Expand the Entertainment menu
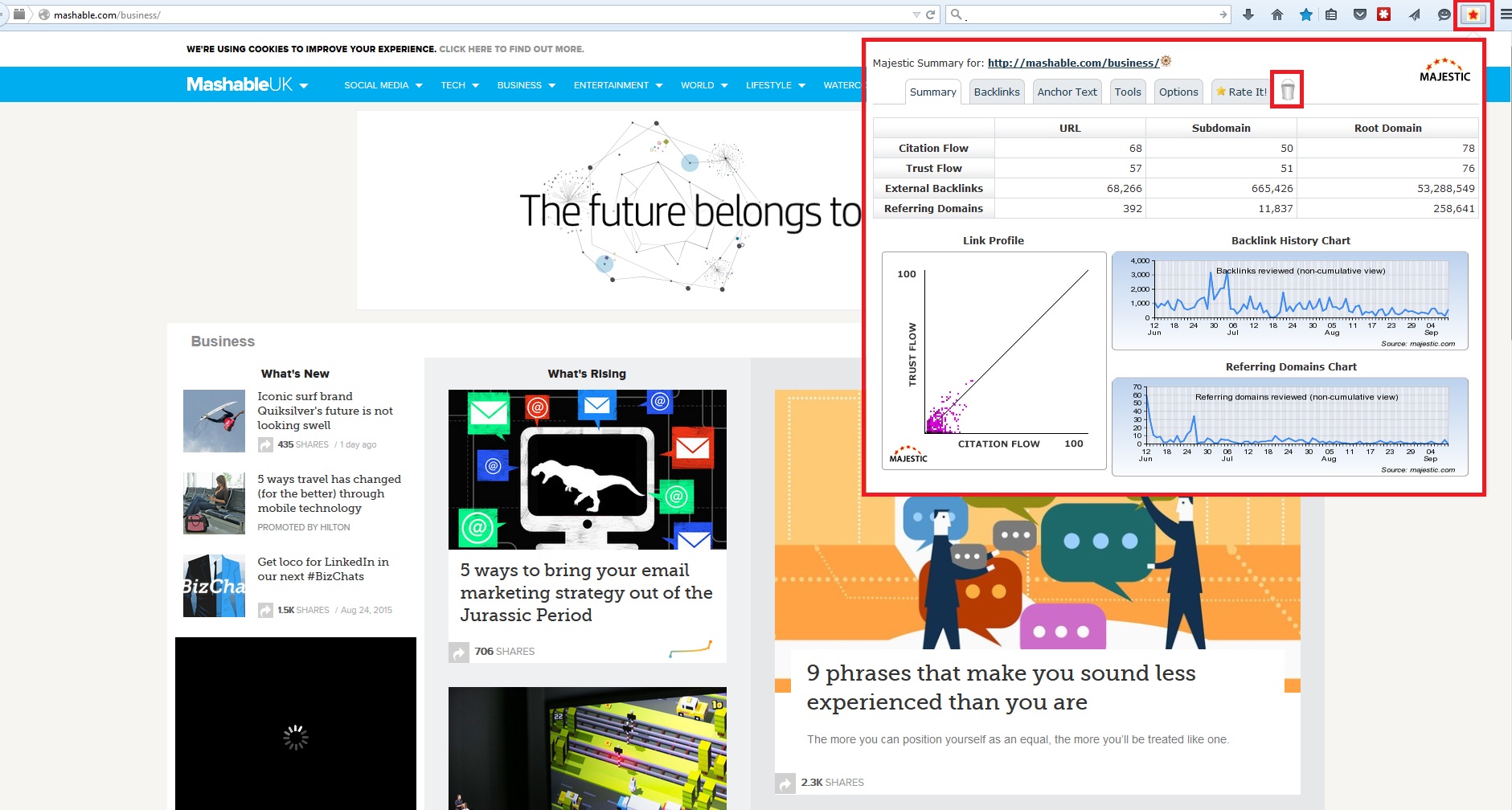 [x=618, y=85]
